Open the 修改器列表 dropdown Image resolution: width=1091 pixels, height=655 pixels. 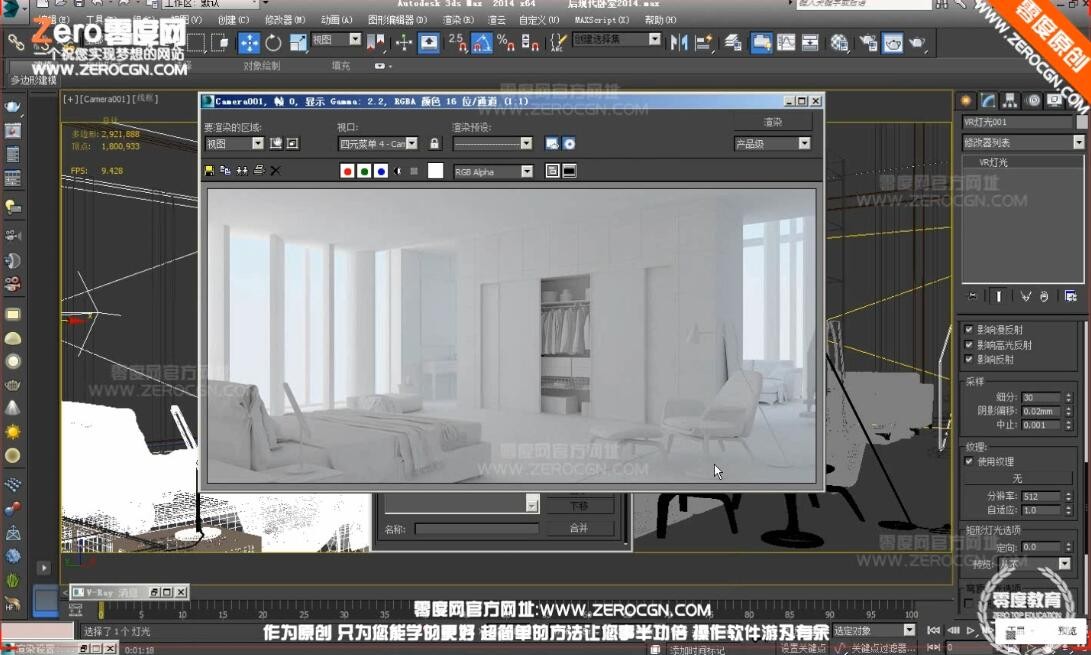[1023, 142]
